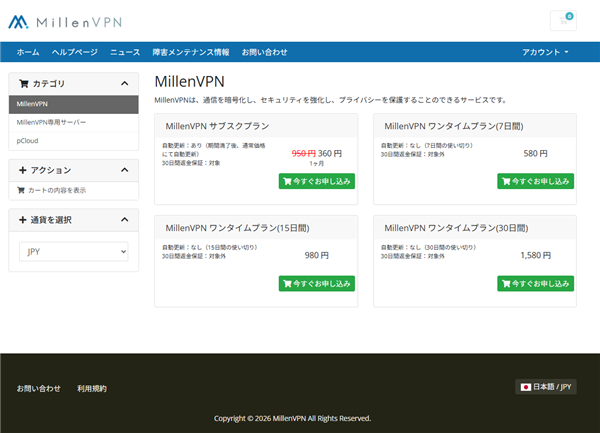Click the Japan flag icon in footer
600x433 pixels.
[525, 387]
